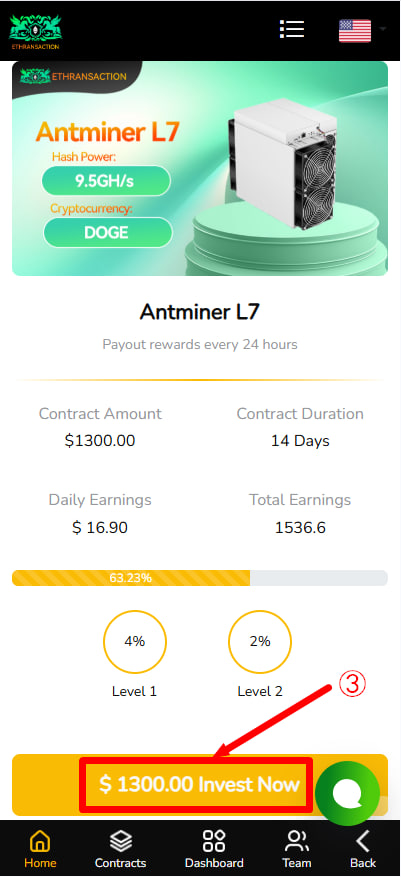Select the Level 1 4% circle

[135, 642]
